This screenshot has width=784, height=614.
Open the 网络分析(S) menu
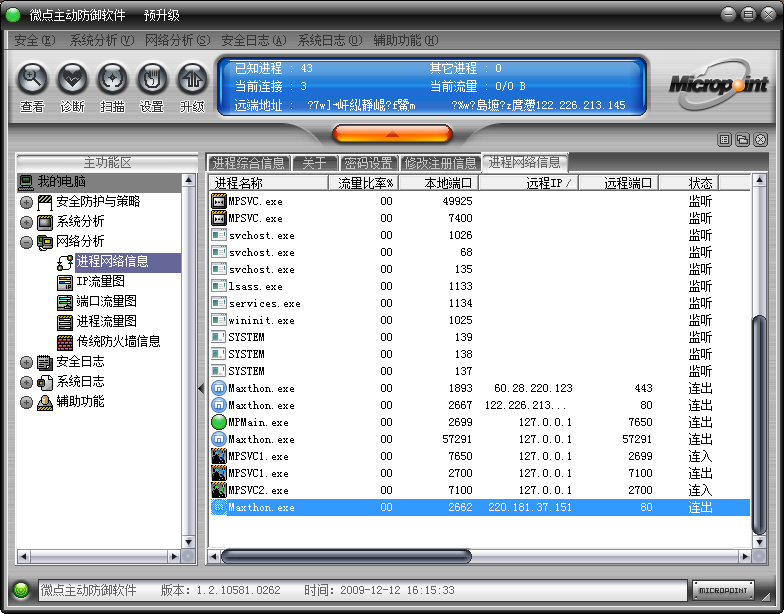178,40
